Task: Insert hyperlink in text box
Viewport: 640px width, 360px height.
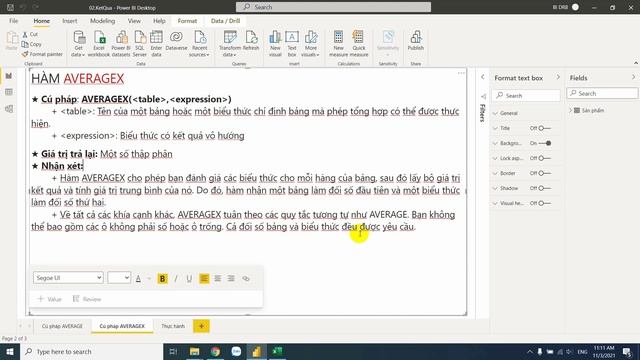Action: click(246, 278)
